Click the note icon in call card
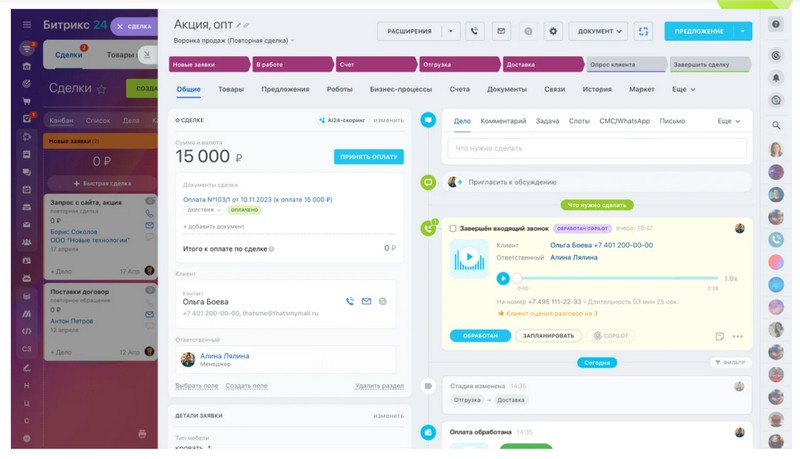Viewport: 800px width, 459px height. coord(719,336)
